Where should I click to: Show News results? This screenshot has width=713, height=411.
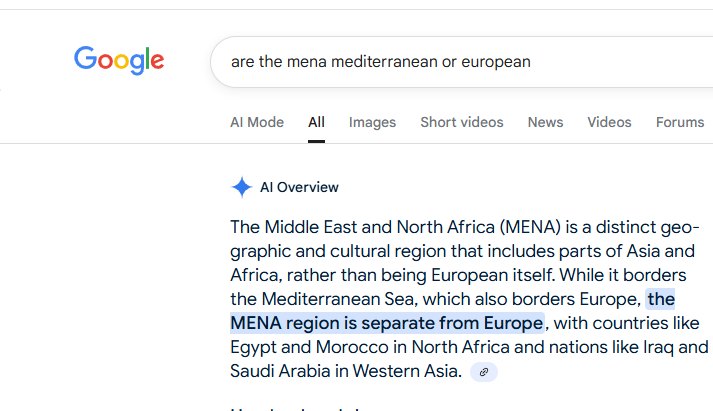tap(545, 122)
